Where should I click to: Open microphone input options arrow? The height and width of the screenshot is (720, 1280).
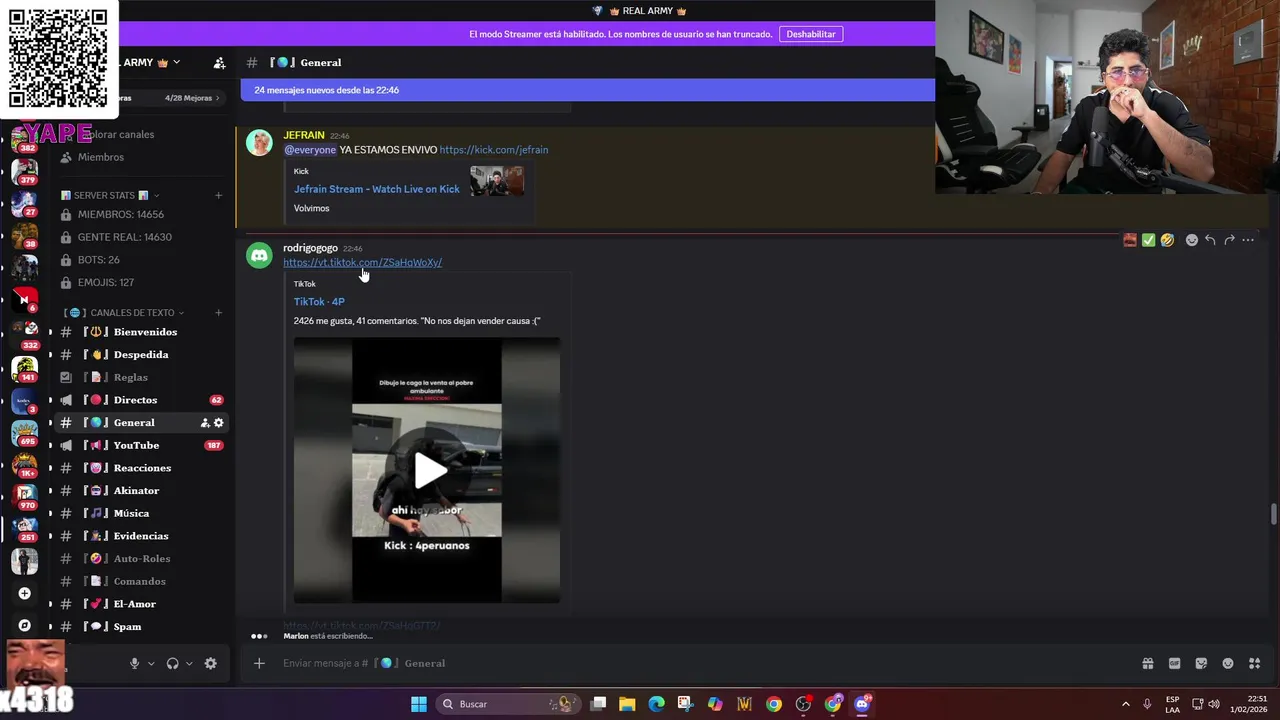point(151,663)
